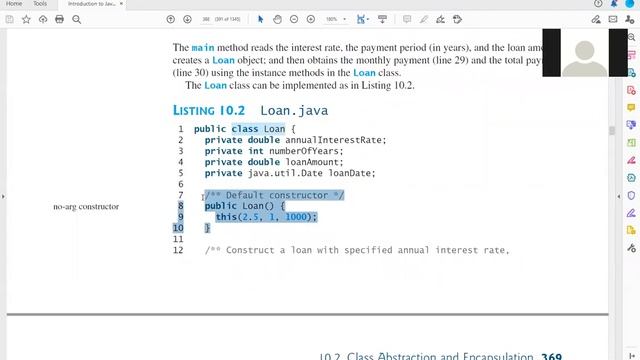Click the scrolling mode toolbar icon
The height and width of the screenshot is (360, 640).
pyautogui.click(x=382, y=19)
